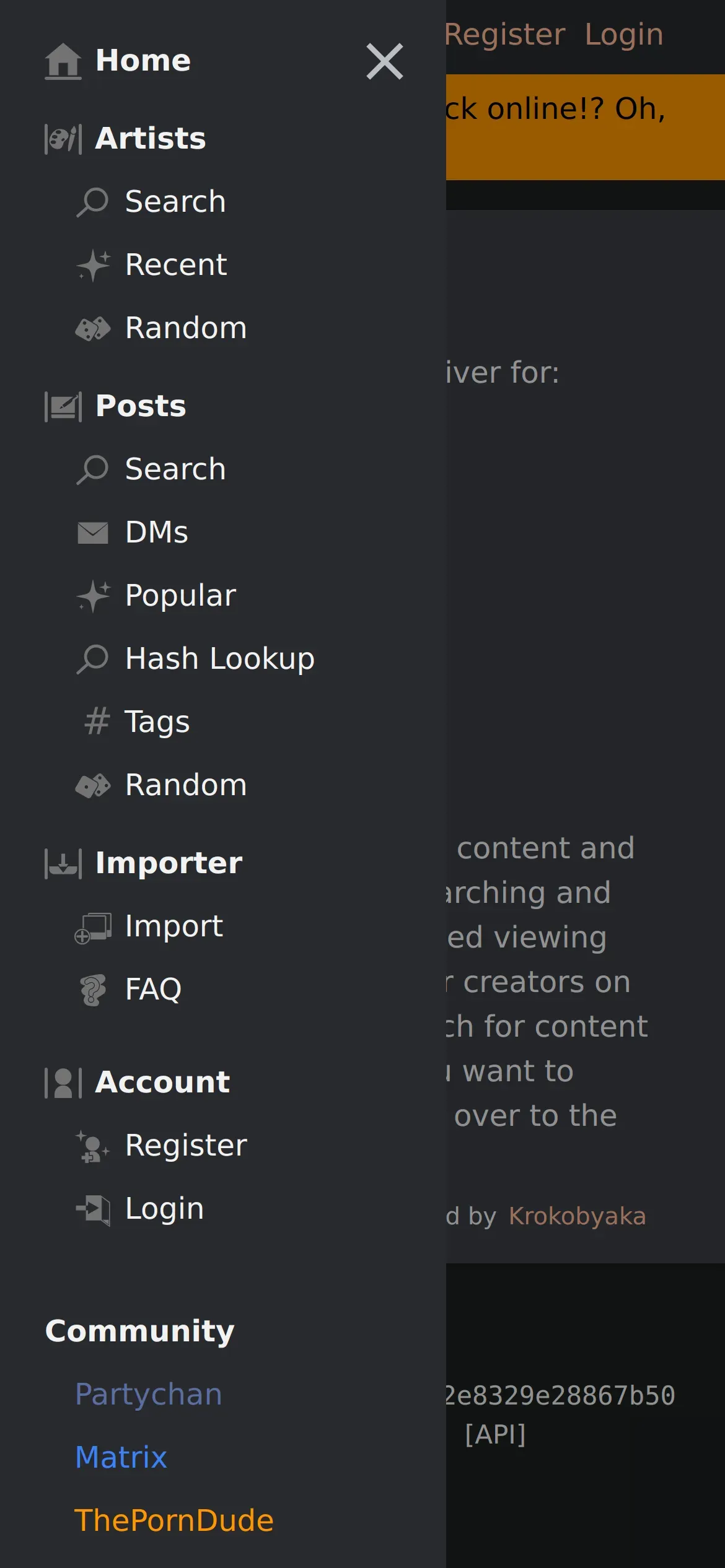The width and height of the screenshot is (725, 1568).
Task: Open Artists Search via magnifier icon
Action: 92,202
